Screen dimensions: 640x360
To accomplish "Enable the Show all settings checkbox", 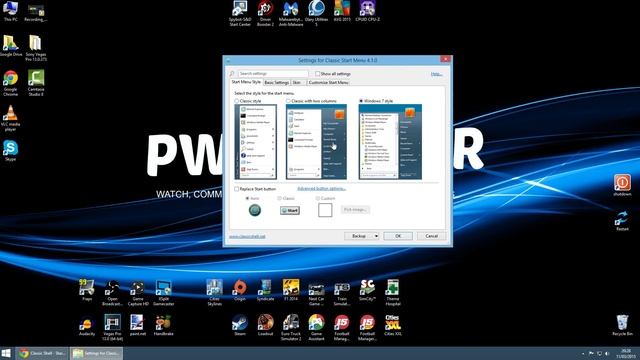I will point(317,74).
